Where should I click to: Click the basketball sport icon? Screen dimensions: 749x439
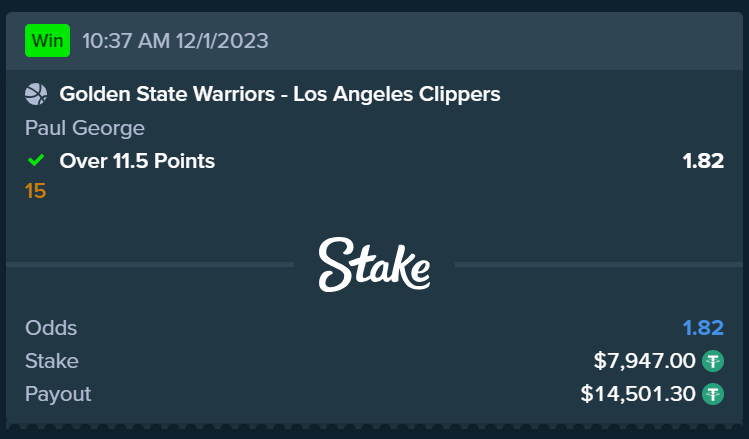tap(36, 95)
